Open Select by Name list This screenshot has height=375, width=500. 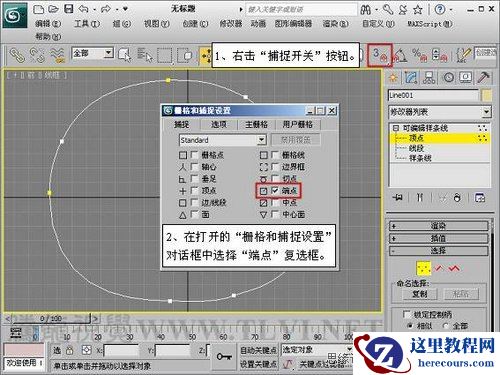click(x=145, y=55)
